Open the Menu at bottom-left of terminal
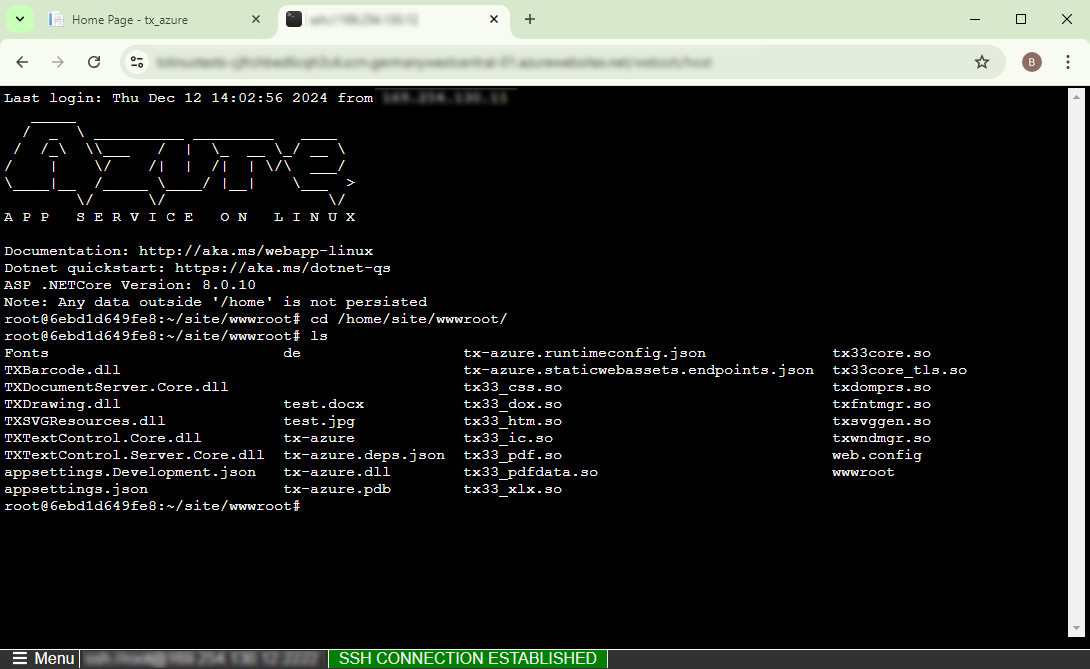The width and height of the screenshot is (1090, 669). pos(42,658)
